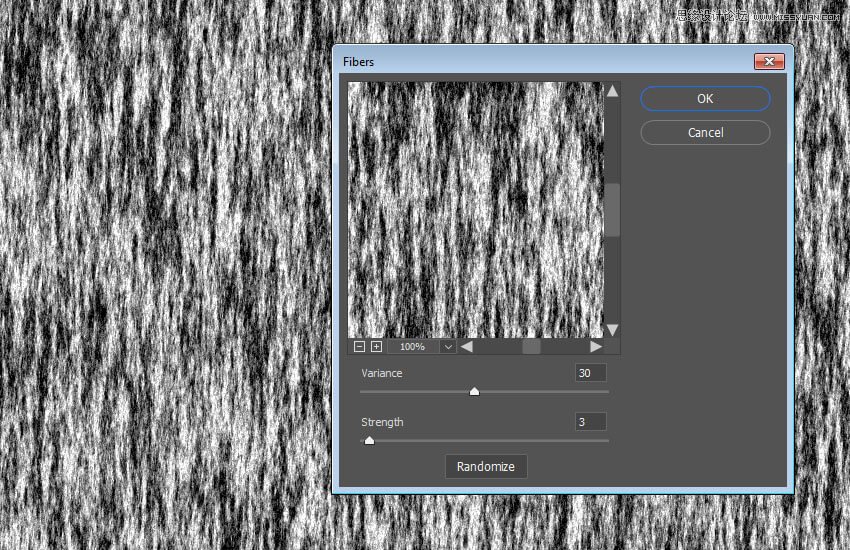Click the Strength value field

tap(590, 422)
